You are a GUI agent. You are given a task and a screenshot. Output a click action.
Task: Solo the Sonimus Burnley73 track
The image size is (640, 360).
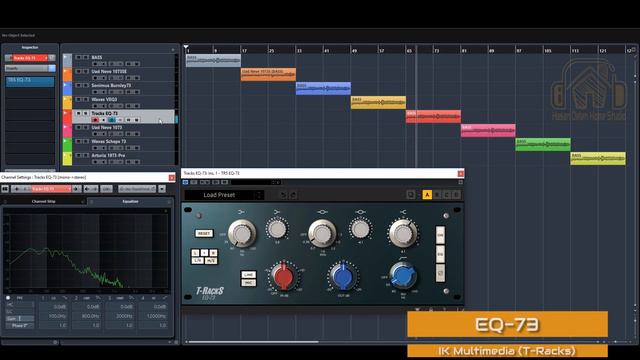(x=86, y=85)
